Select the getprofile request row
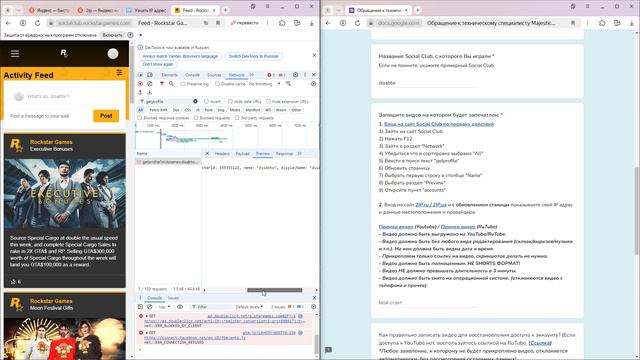The width and height of the screenshot is (640, 360). [x=169, y=162]
